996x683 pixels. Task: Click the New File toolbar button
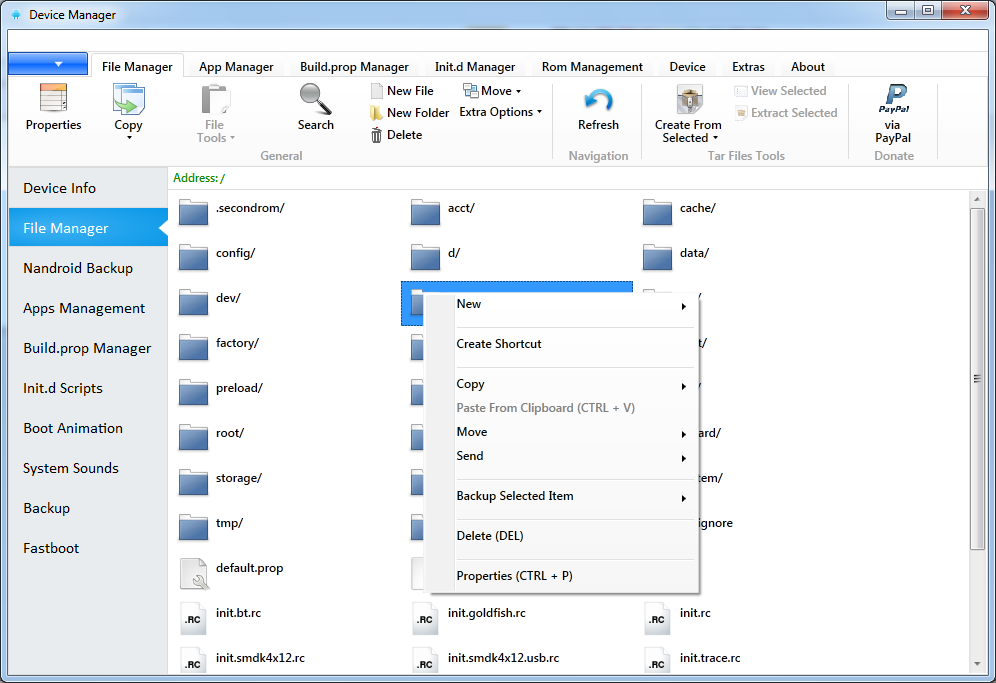[402, 91]
